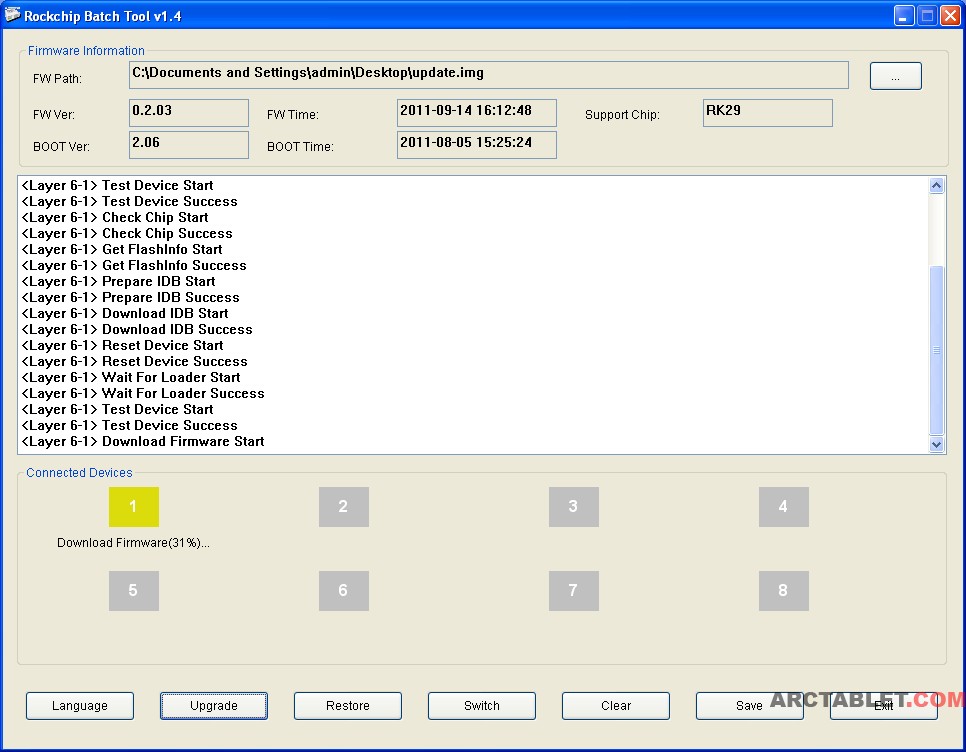Minimize the Rockchip Batch Tool window
Screen dimensions: 966x752
coord(904,15)
